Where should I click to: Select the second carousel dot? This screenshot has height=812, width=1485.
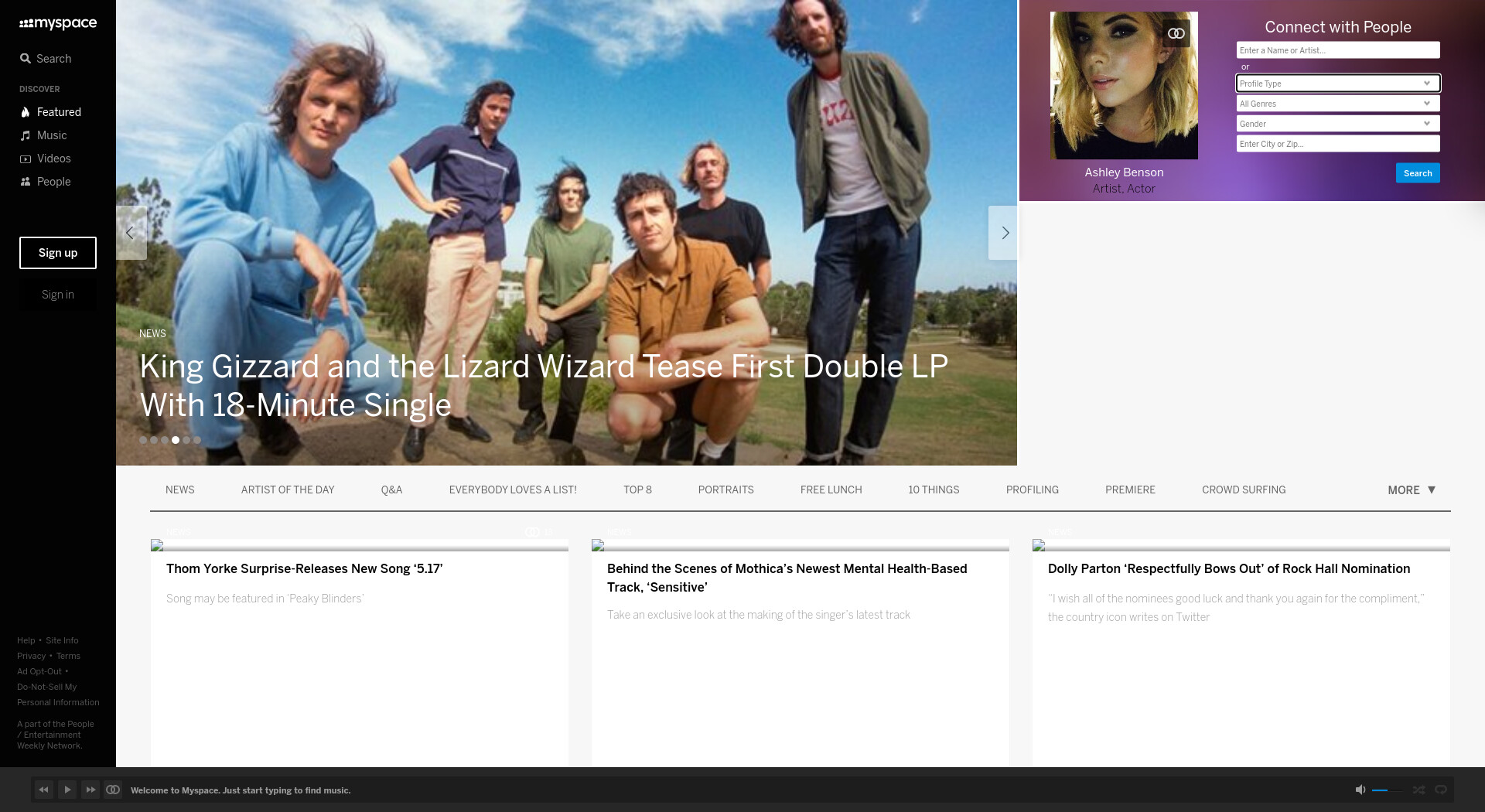coord(154,440)
